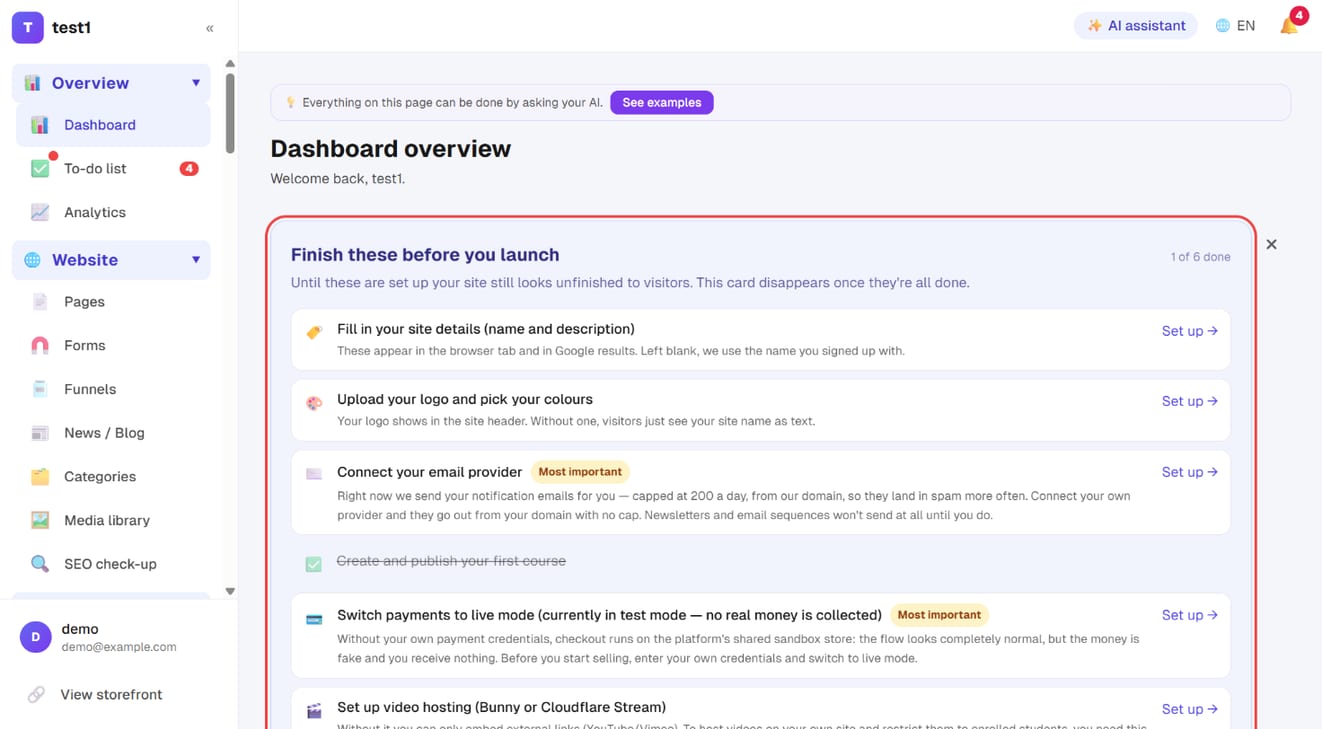This screenshot has width=1322, height=729.
Task: Click the To-do list checkmark icon
Action: click(40, 168)
